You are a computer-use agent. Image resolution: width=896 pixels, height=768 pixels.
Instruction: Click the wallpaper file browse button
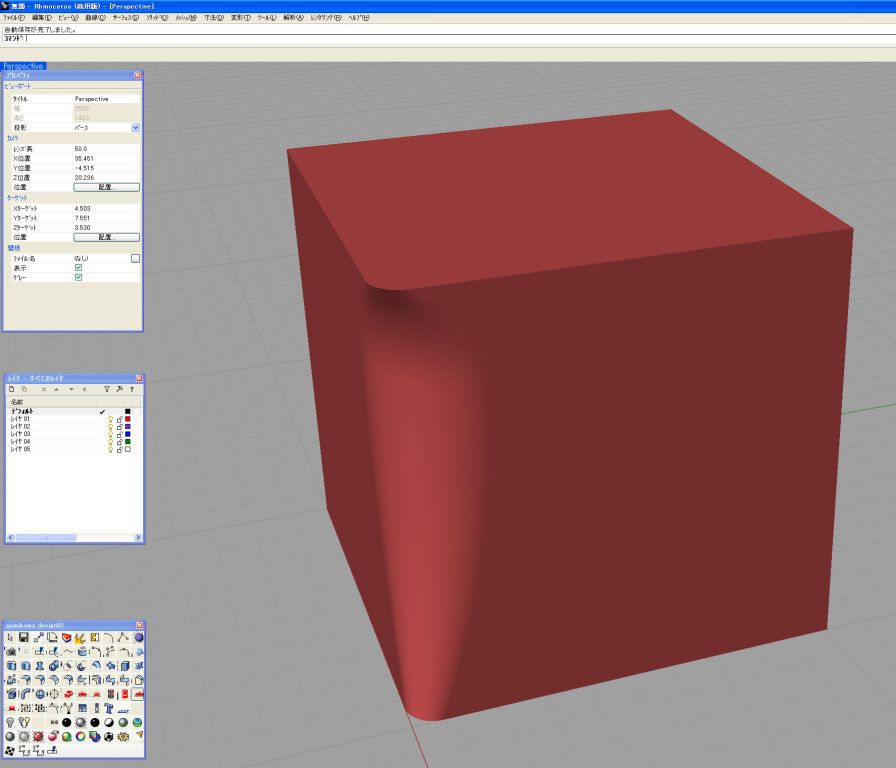coord(135,258)
